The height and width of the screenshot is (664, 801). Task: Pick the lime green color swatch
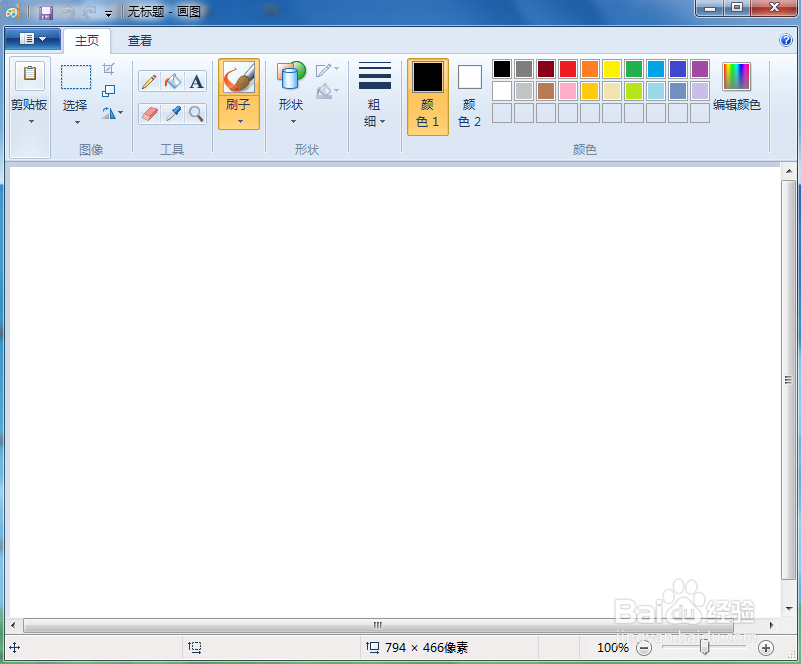coord(633,91)
